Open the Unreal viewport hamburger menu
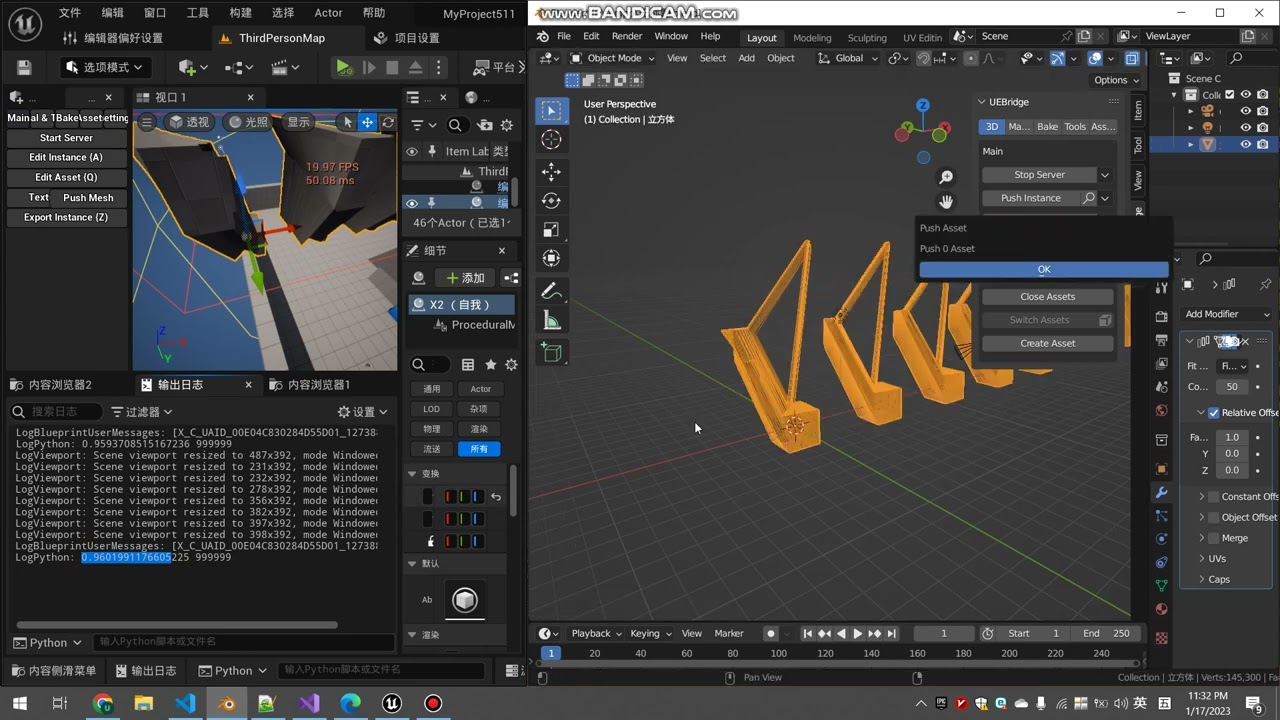This screenshot has width=1280, height=720. [147, 122]
